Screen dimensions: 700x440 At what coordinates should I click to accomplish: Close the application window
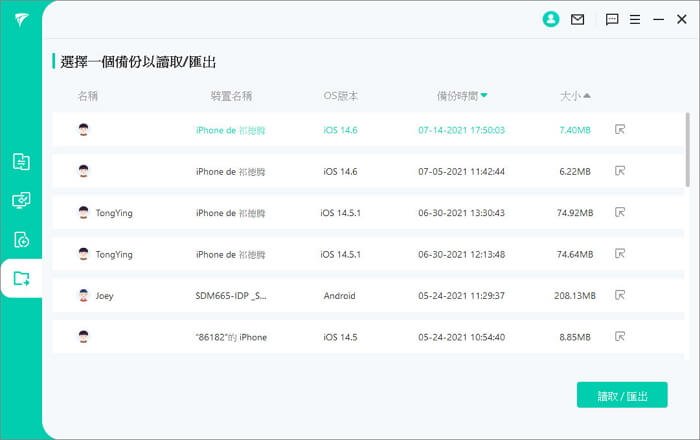(x=682, y=19)
